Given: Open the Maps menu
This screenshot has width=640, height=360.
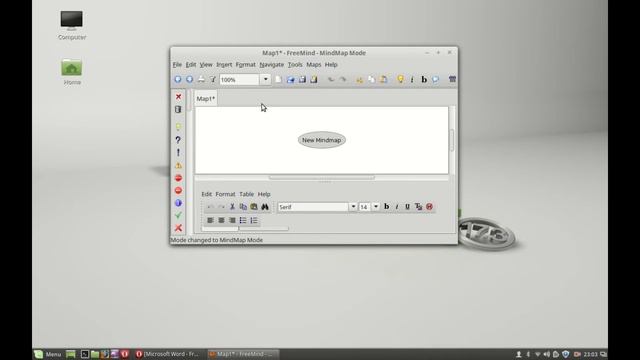Looking at the screenshot, I should tap(313, 64).
